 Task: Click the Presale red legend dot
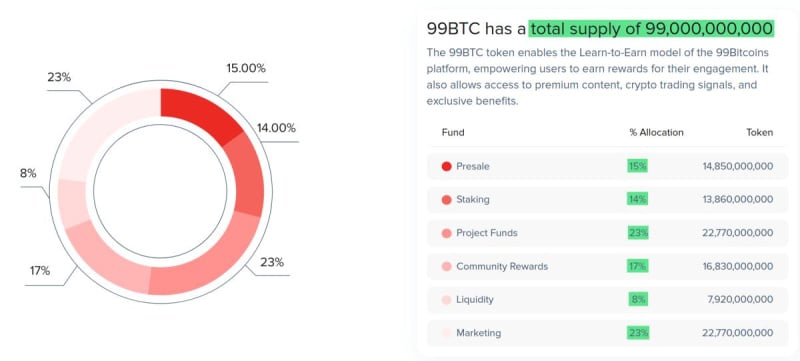coord(446,166)
